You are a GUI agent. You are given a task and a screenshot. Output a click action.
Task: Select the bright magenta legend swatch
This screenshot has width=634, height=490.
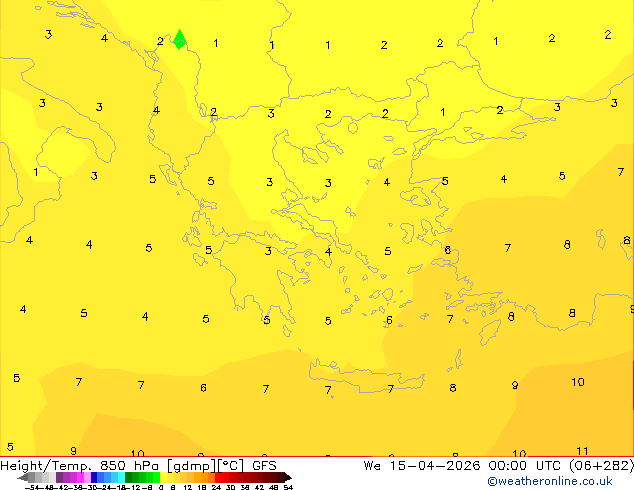pos(80,477)
